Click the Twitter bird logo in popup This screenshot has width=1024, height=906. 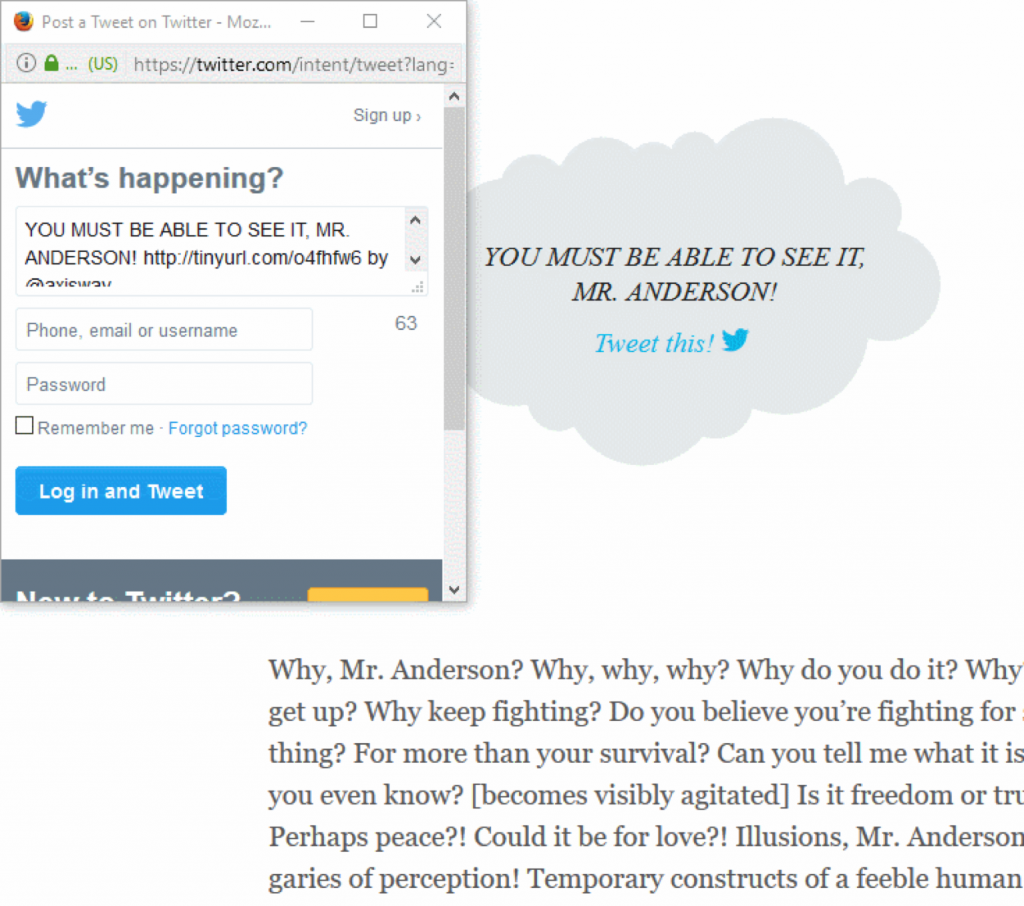(x=31, y=114)
